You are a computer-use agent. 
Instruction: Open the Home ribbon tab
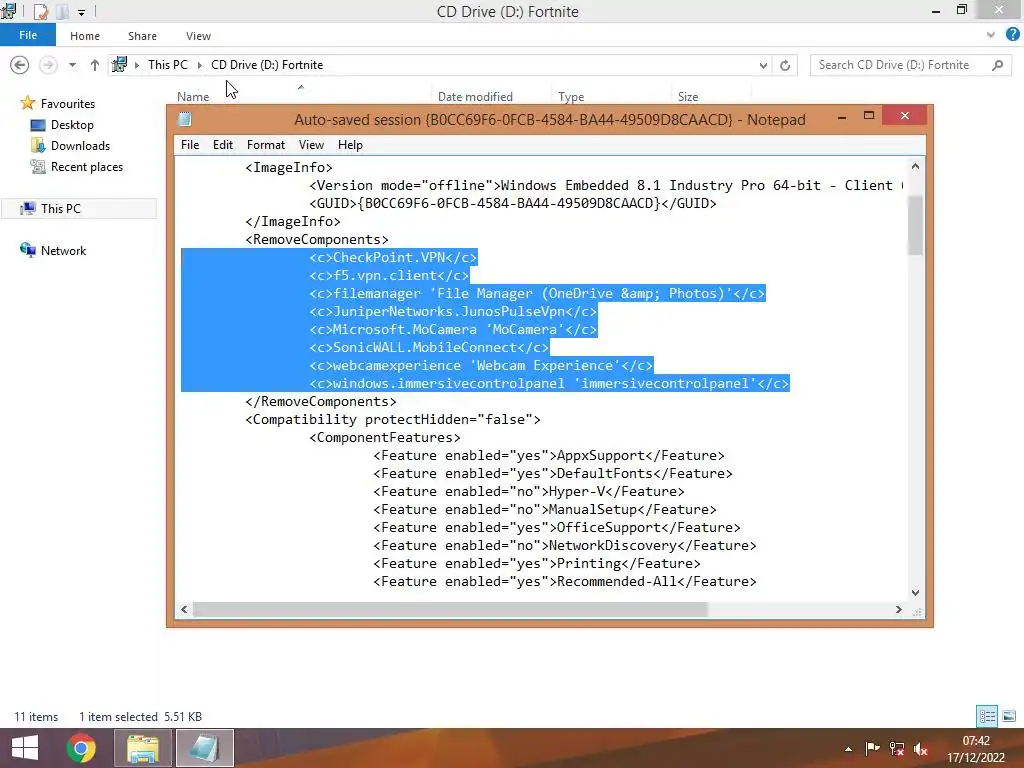click(x=85, y=36)
